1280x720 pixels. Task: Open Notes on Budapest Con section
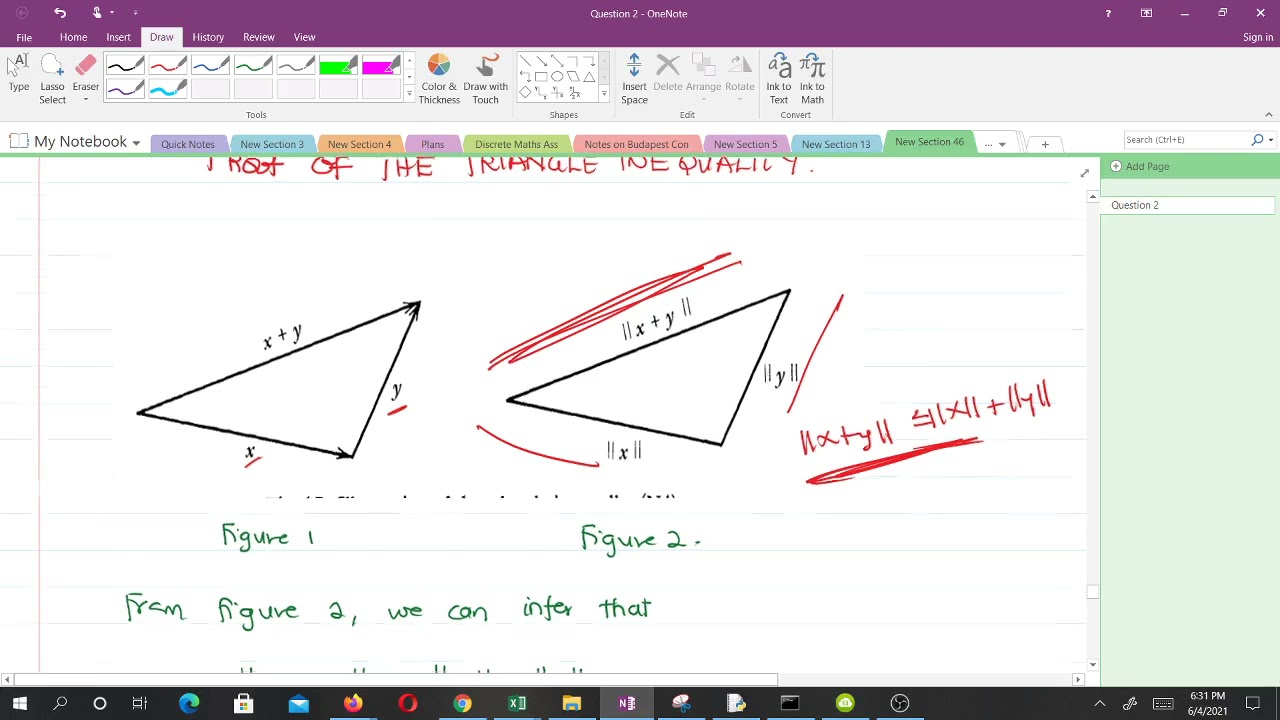[x=636, y=144]
